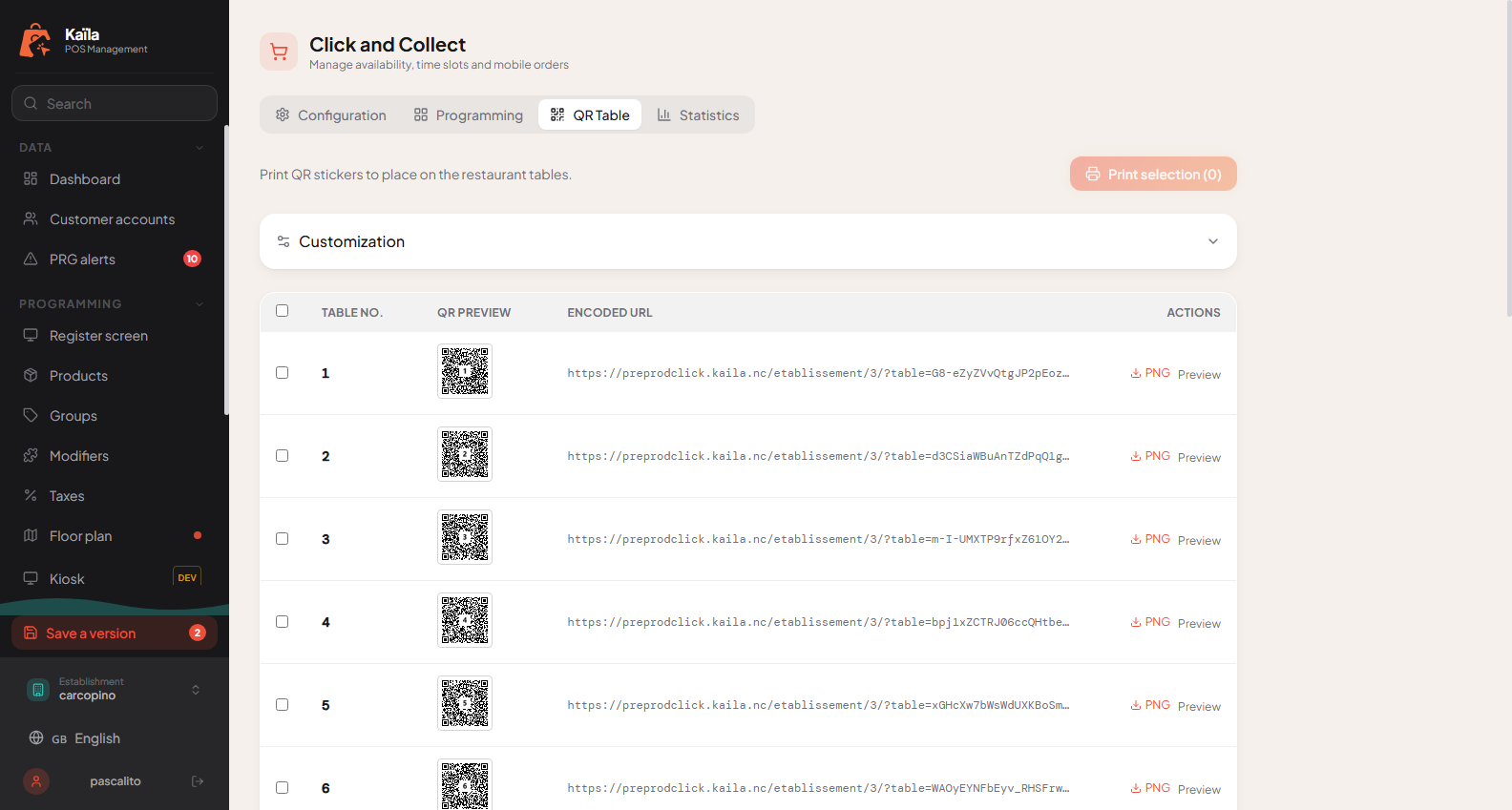The width and height of the screenshot is (1512, 810).
Task: Expand the Customization panel chevron
Action: (1213, 241)
